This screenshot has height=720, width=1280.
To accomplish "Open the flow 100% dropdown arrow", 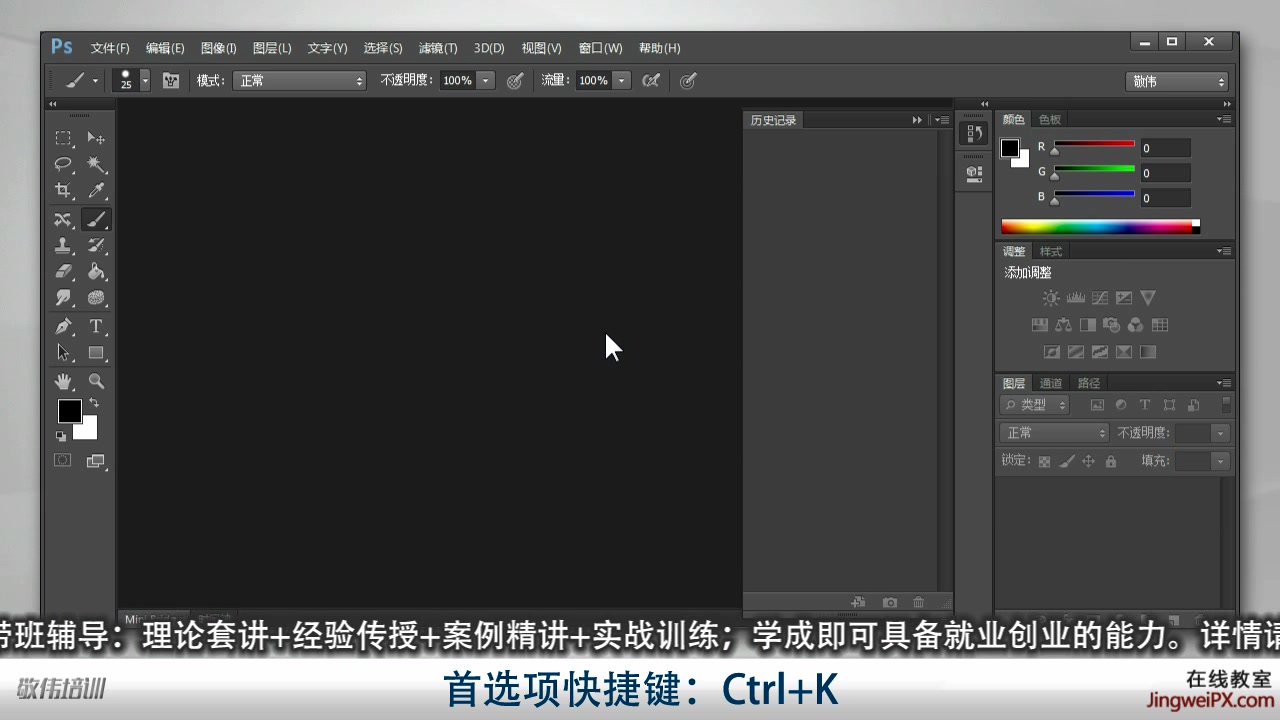I will pos(622,81).
